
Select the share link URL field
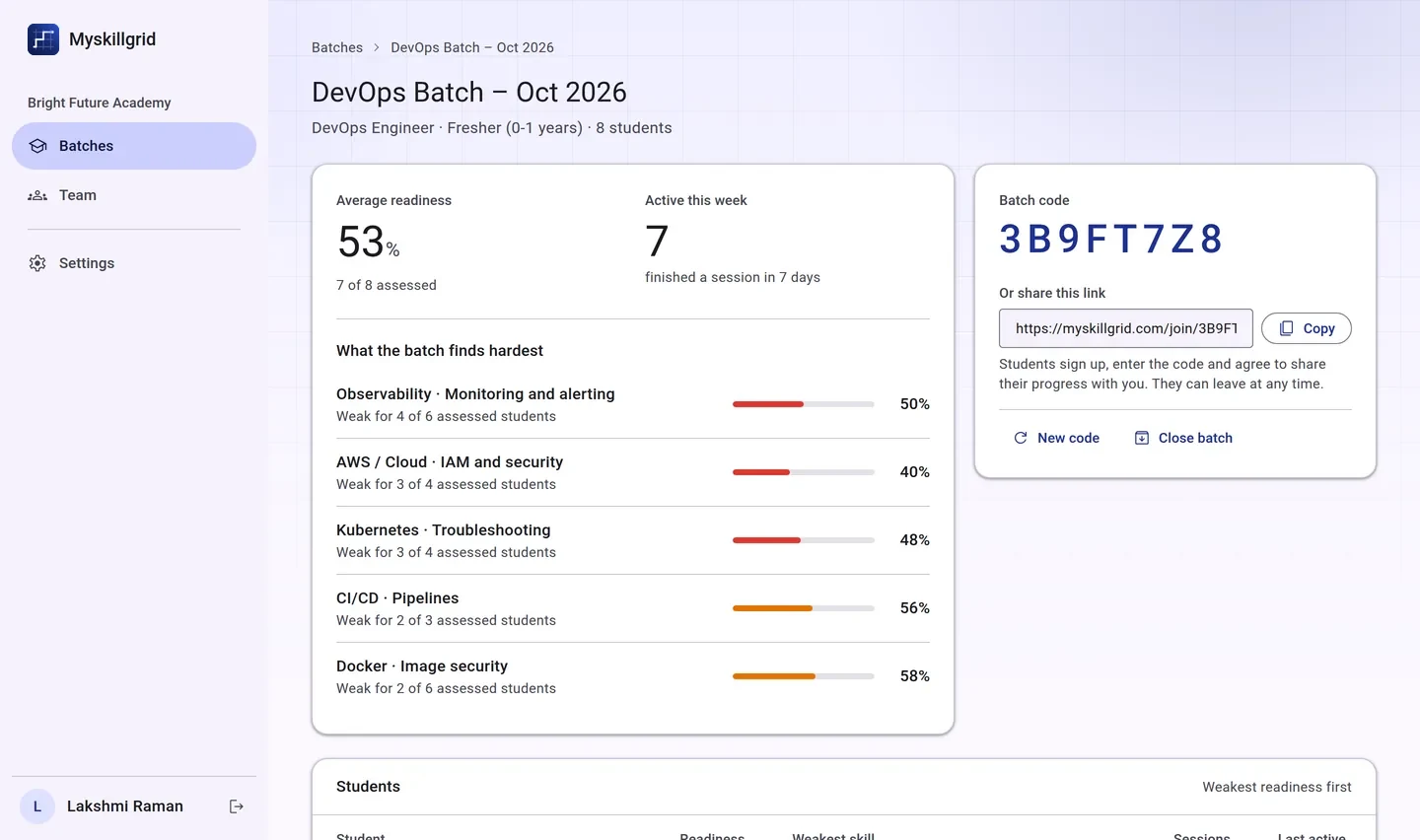click(1126, 328)
